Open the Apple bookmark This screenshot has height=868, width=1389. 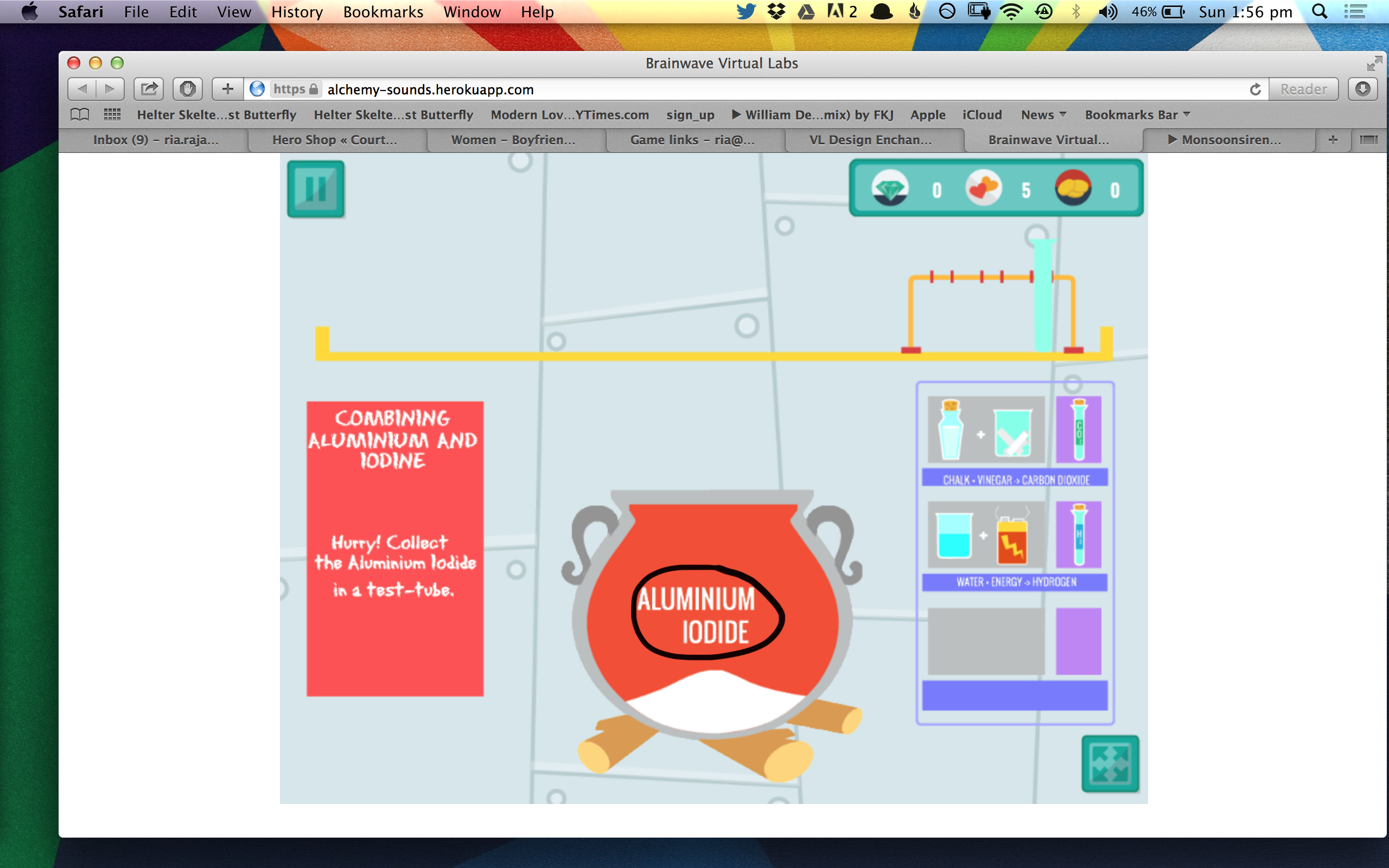coord(927,115)
